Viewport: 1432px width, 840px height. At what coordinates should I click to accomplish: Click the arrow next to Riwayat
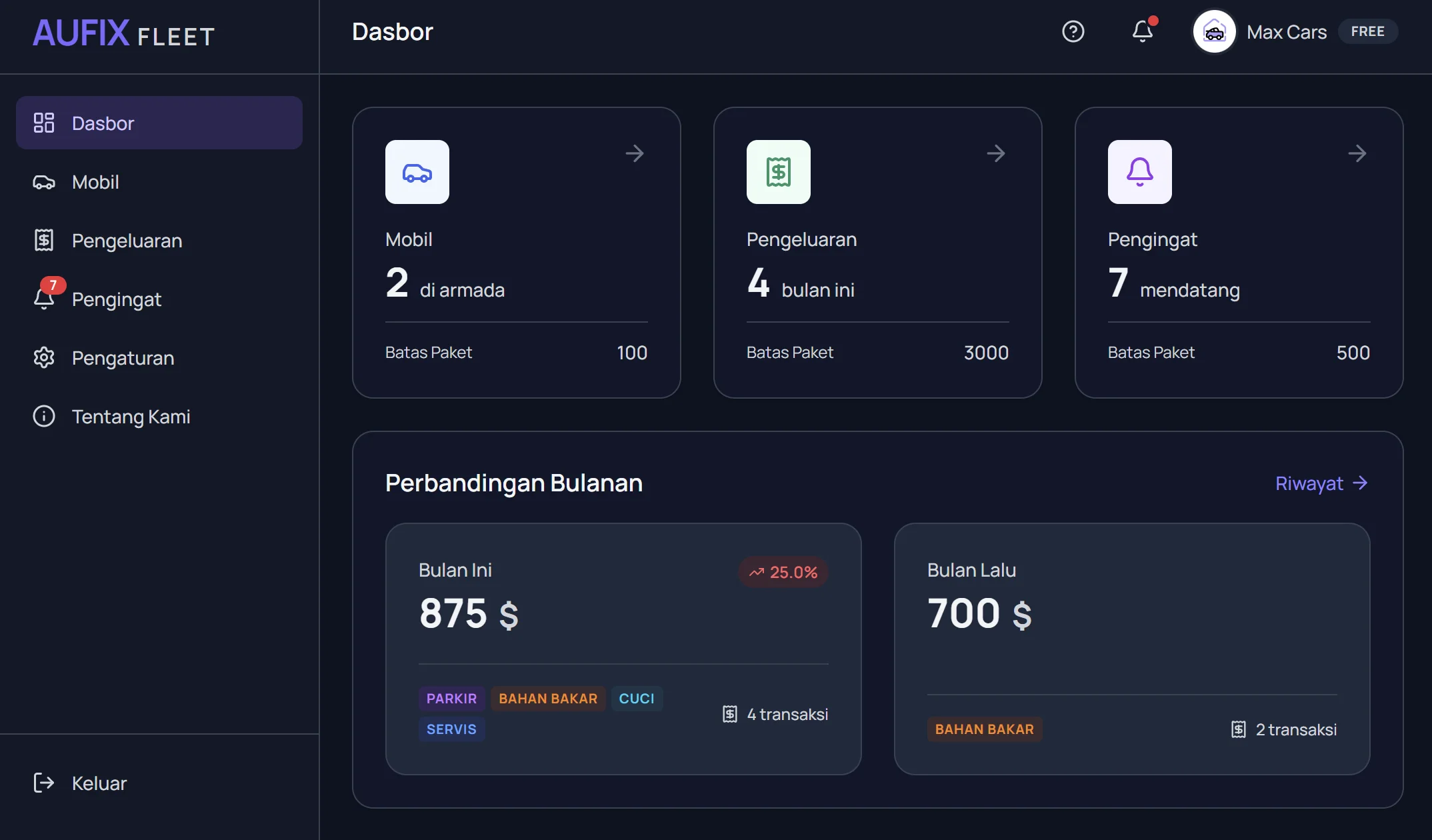(x=1360, y=483)
